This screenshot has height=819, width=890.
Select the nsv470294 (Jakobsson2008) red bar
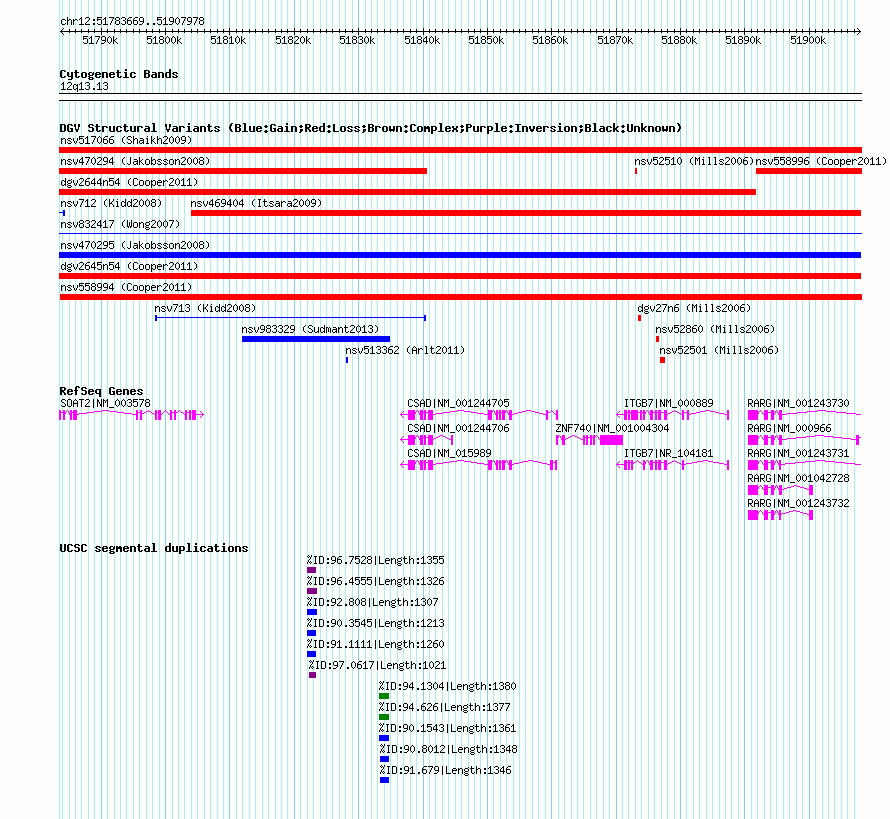coord(243,171)
